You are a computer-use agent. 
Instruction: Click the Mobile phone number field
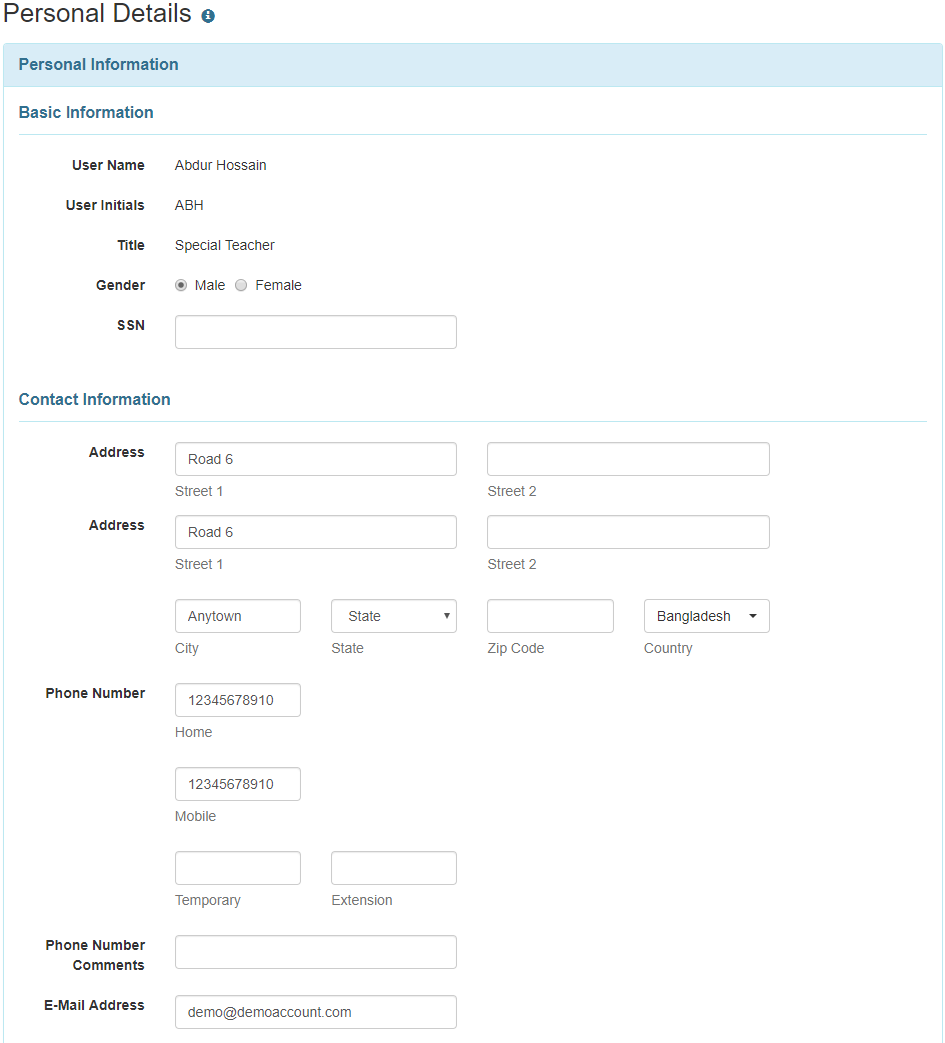[x=238, y=784]
